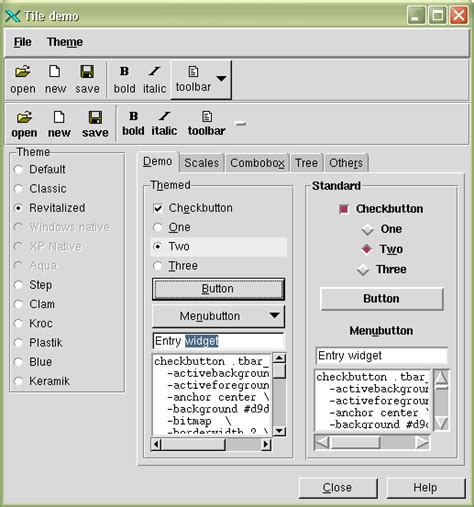The image size is (474, 507).
Task: Click the Standard Button
Action: click(382, 299)
